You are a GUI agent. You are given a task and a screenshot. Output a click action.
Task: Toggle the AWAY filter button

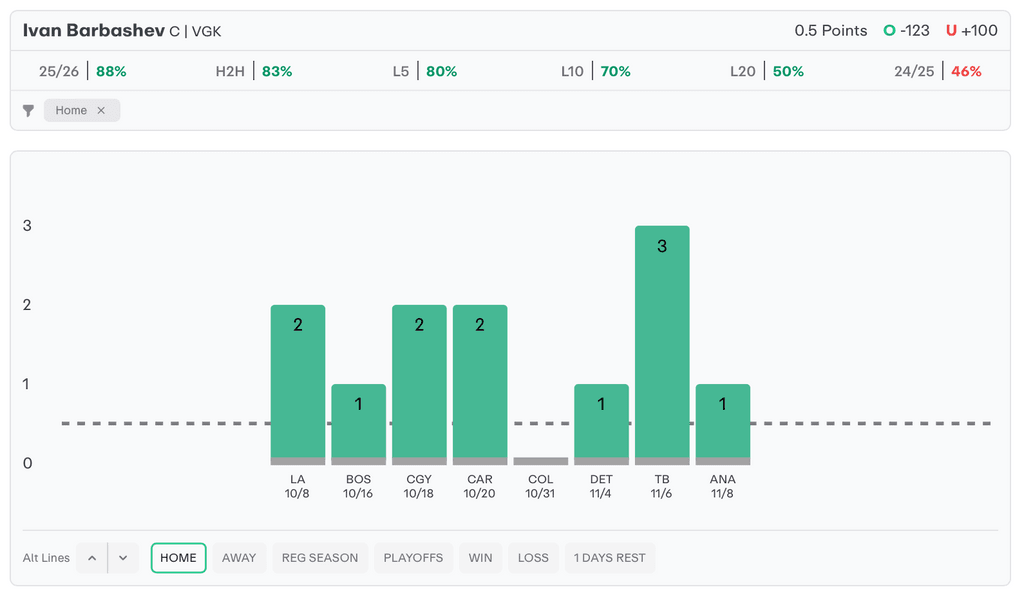point(239,558)
